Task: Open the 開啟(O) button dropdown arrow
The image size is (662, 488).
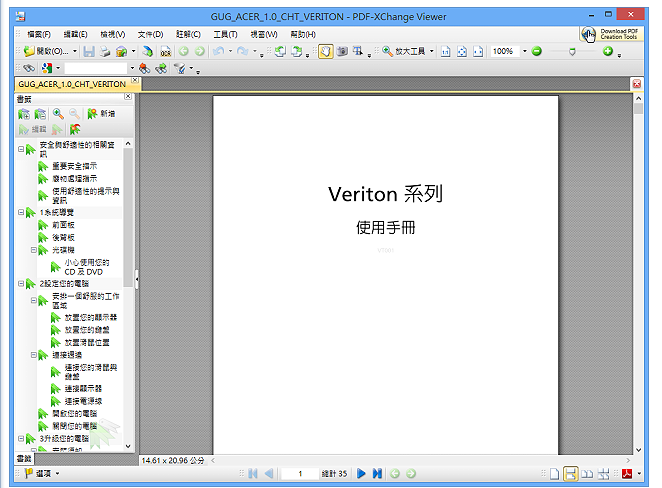Action: (75, 52)
